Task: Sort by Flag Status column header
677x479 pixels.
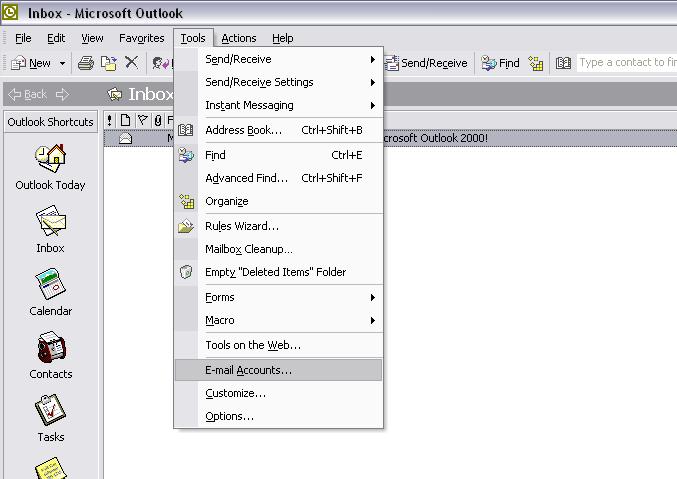Action: tap(142, 121)
